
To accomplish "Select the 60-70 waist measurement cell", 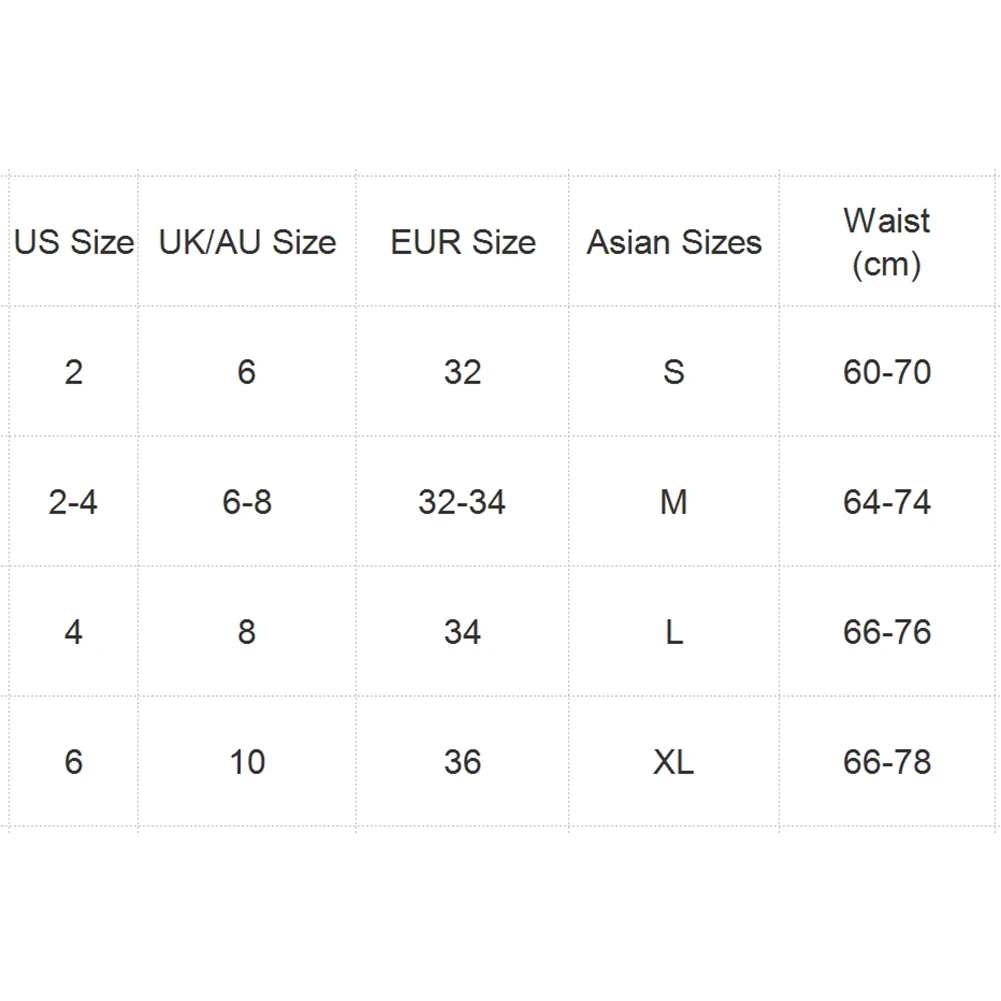I will 886,372.
